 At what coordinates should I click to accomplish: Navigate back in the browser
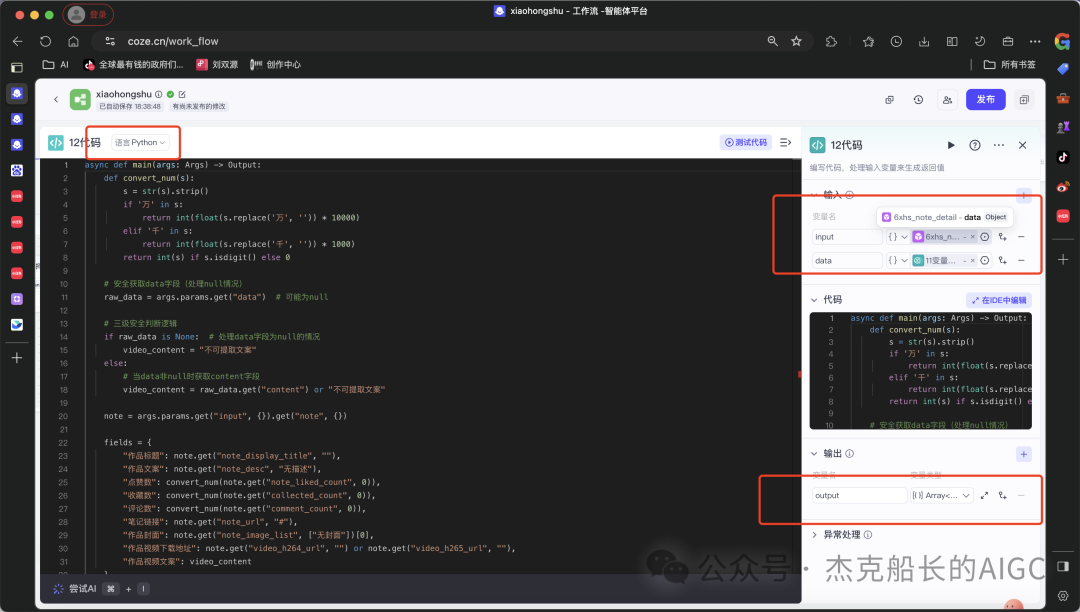[18, 41]
